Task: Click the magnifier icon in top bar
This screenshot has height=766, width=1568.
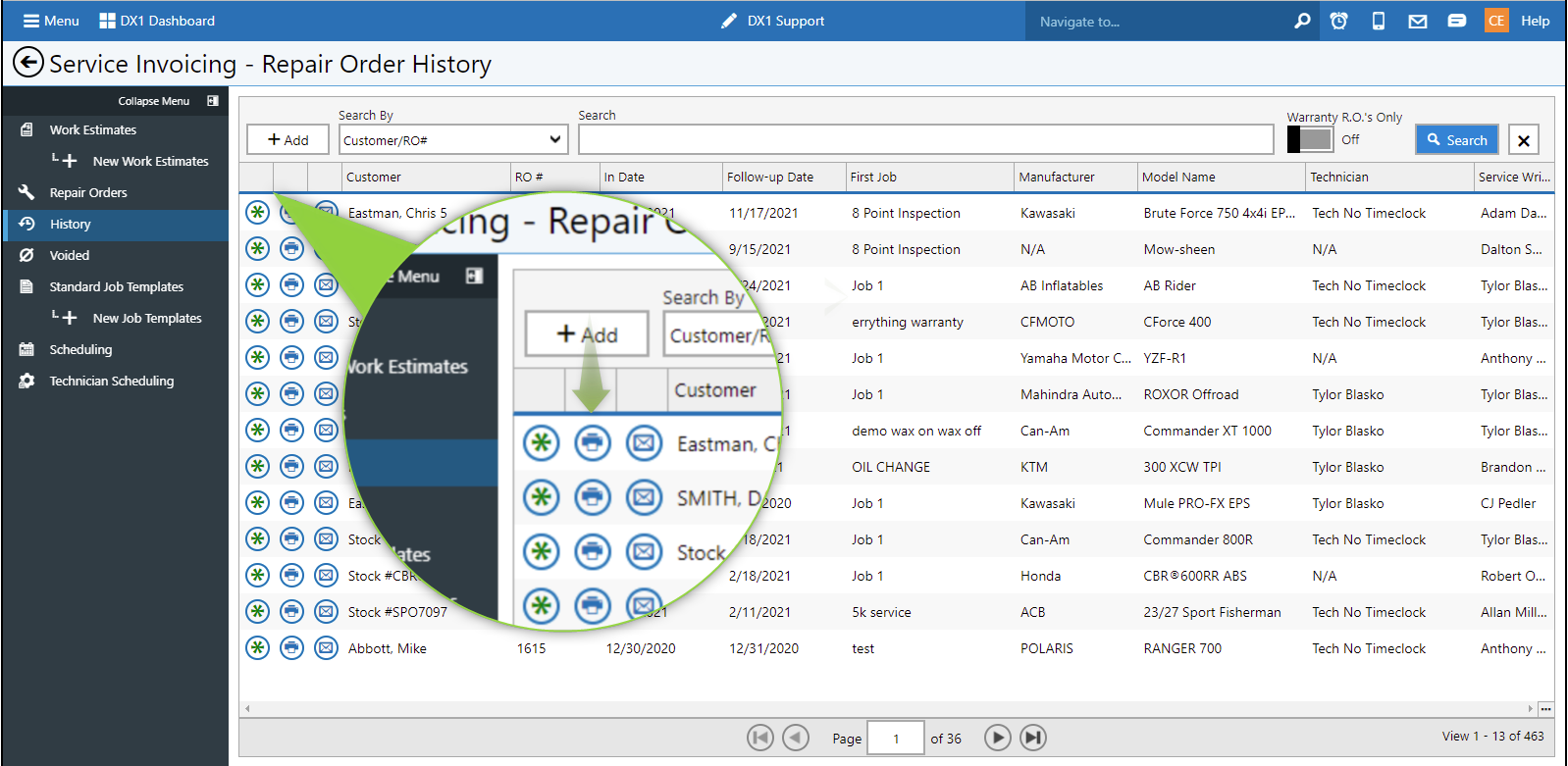Action: point(1302,21)
